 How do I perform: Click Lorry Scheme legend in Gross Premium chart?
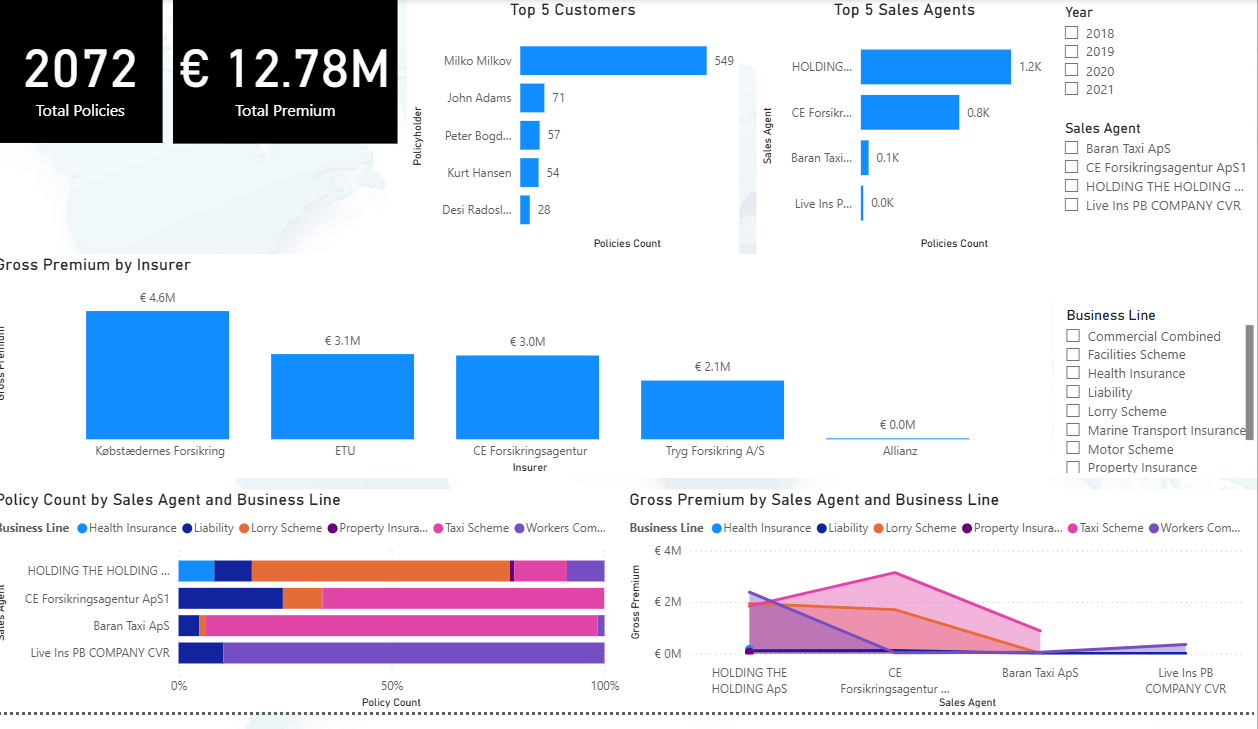(x=914, y=528)
